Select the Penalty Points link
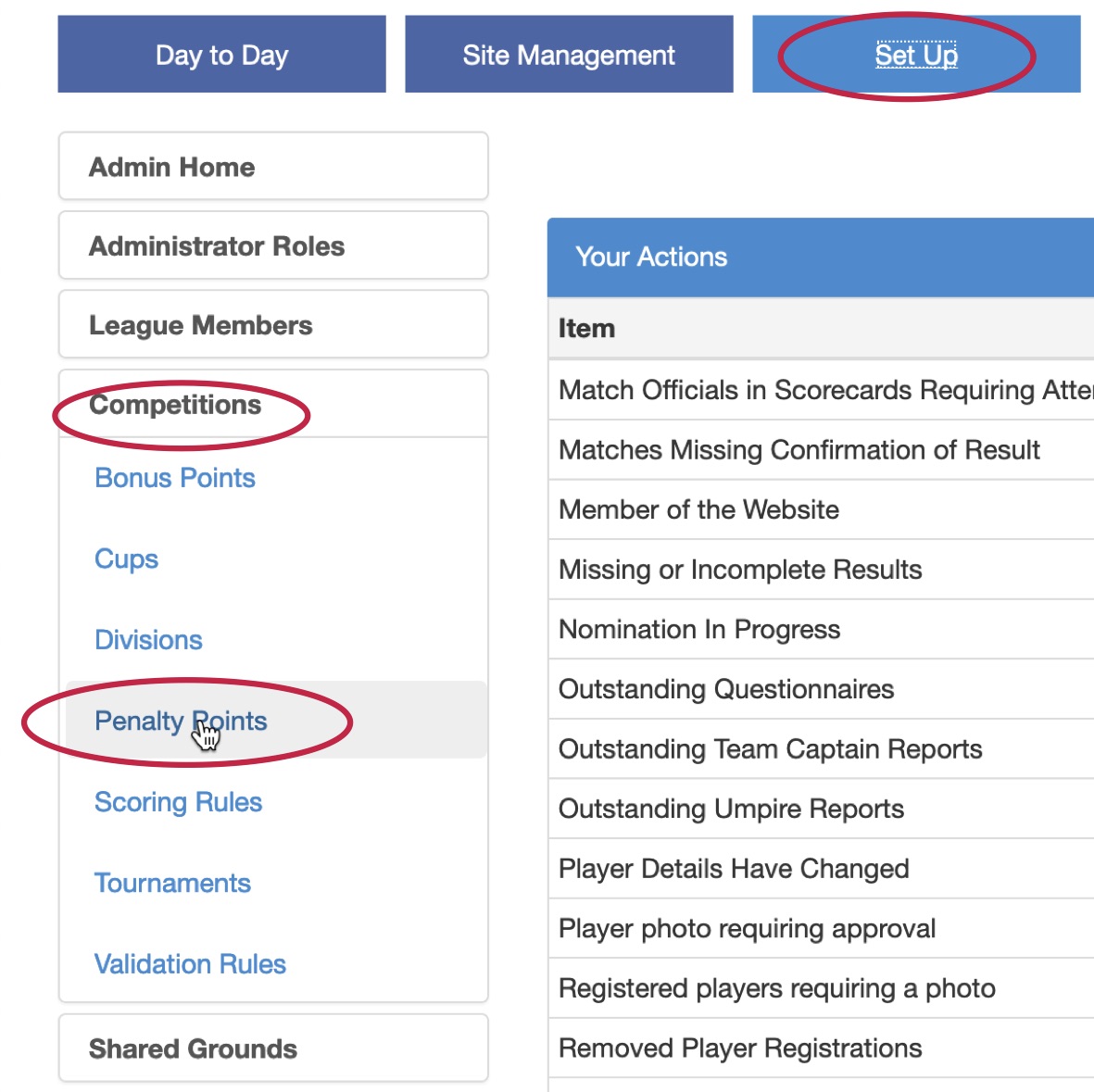1094x1092 pixels. click(x=181, y=721)
